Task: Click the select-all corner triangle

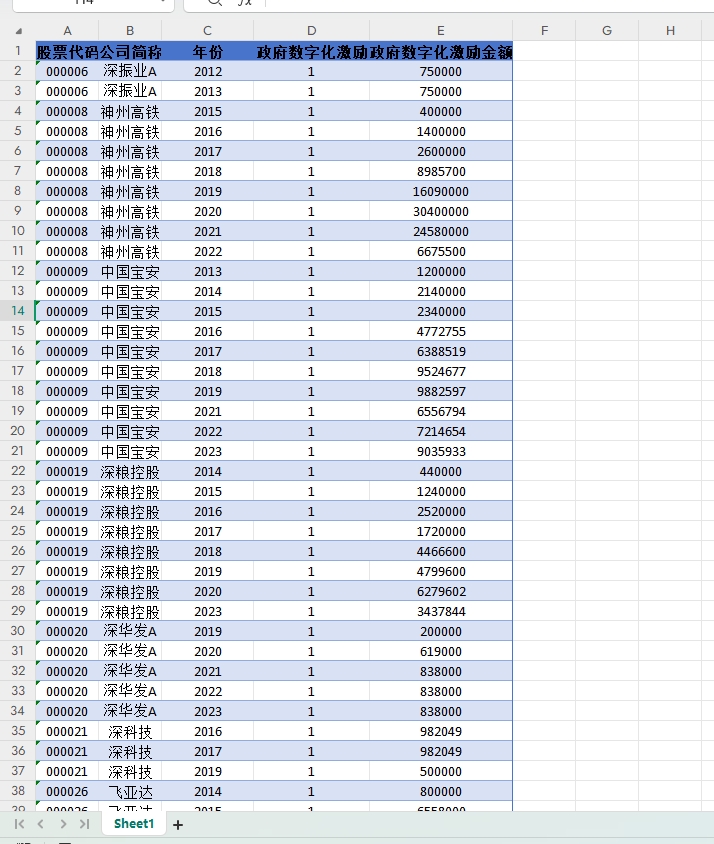Action: [x=19, y=31]
